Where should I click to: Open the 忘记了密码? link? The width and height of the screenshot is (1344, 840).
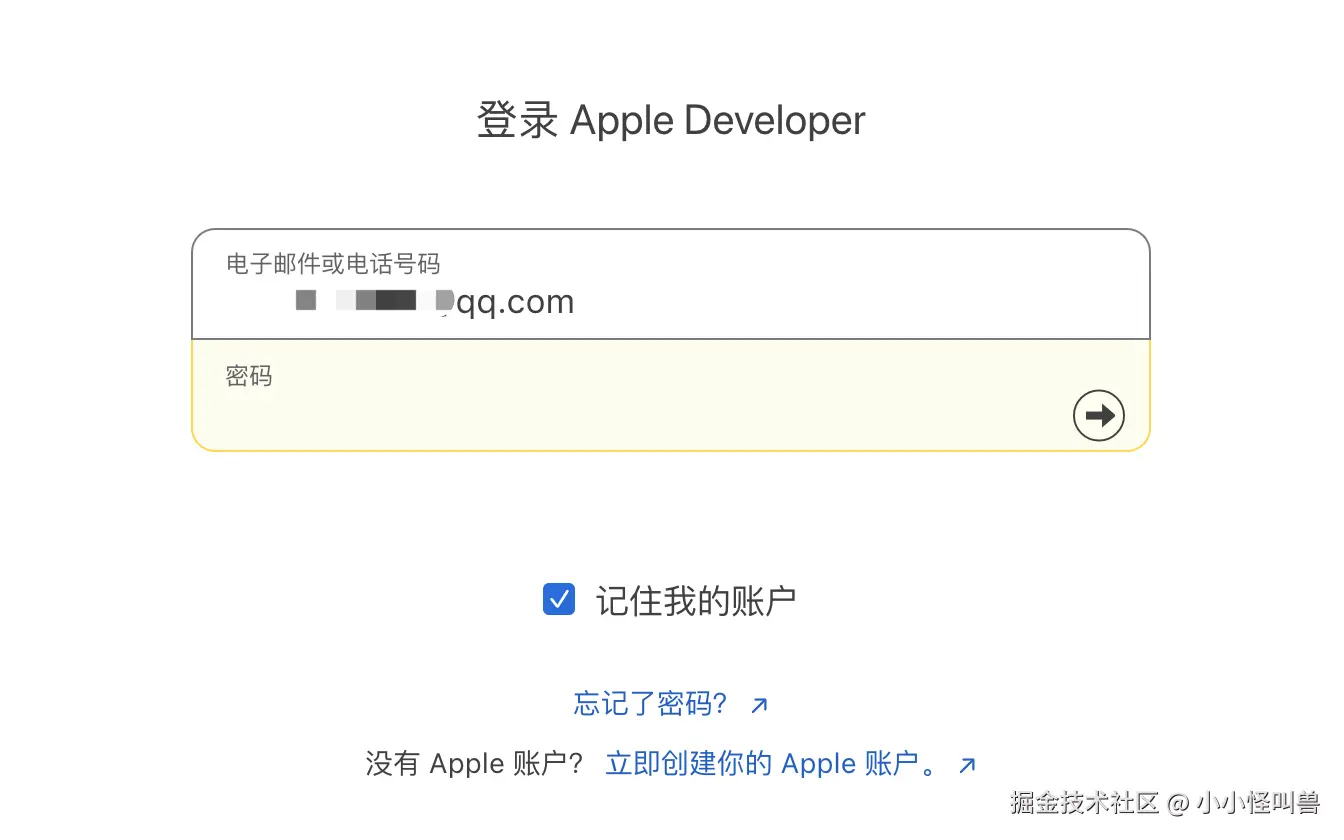click(x=671, y=704)
